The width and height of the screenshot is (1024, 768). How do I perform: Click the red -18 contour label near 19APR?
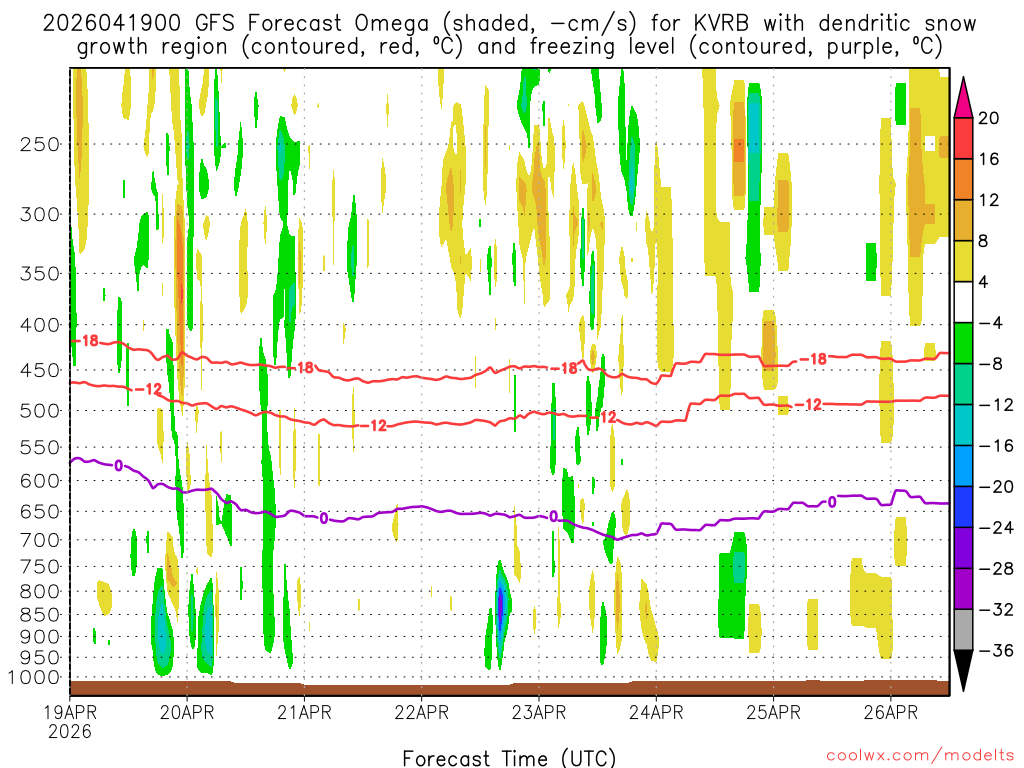pyautogui.click(x=86, y=340)
